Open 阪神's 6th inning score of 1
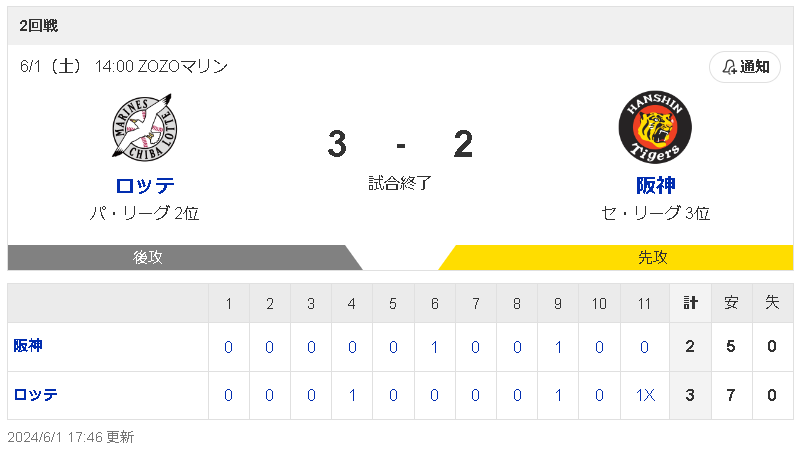This screenshot has width=798, height=449. 435,347
